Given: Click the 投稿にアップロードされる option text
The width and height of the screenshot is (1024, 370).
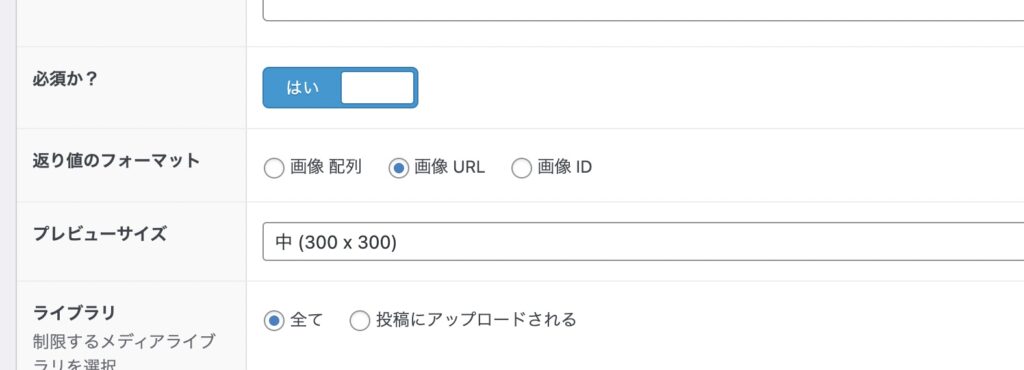Looking at the screenshot, I should (476, 320).
